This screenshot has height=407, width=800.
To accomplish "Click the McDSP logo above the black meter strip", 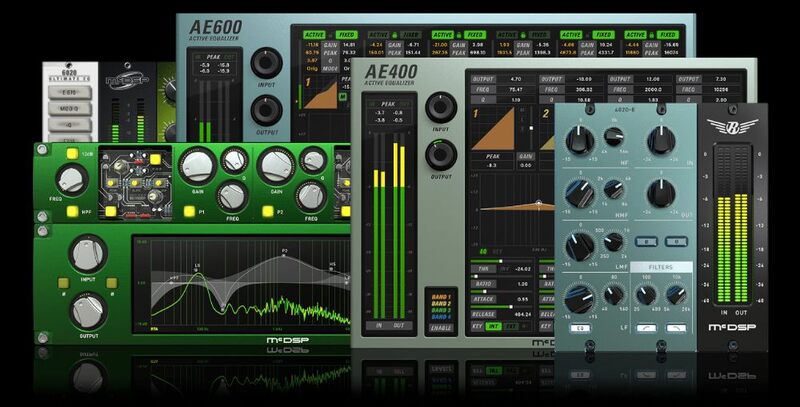I will [127, 80].
